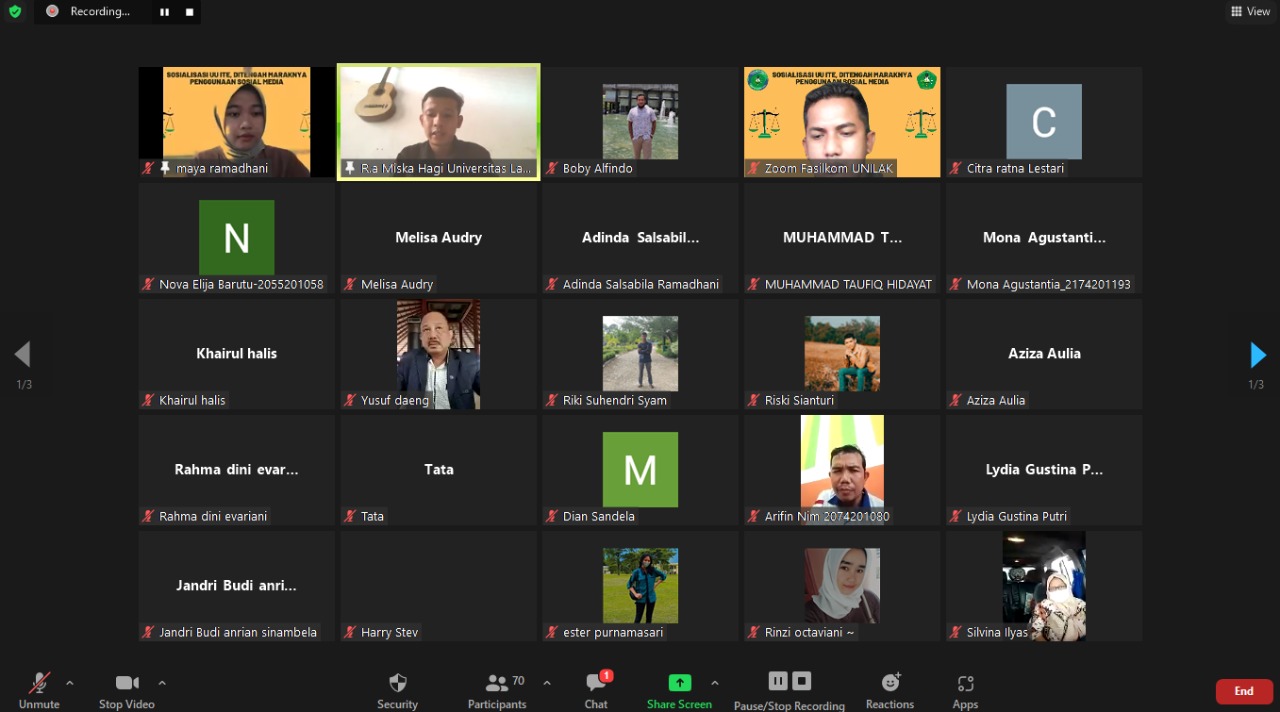Unmute the microphone
The image size is (1280, 712).
39,691
